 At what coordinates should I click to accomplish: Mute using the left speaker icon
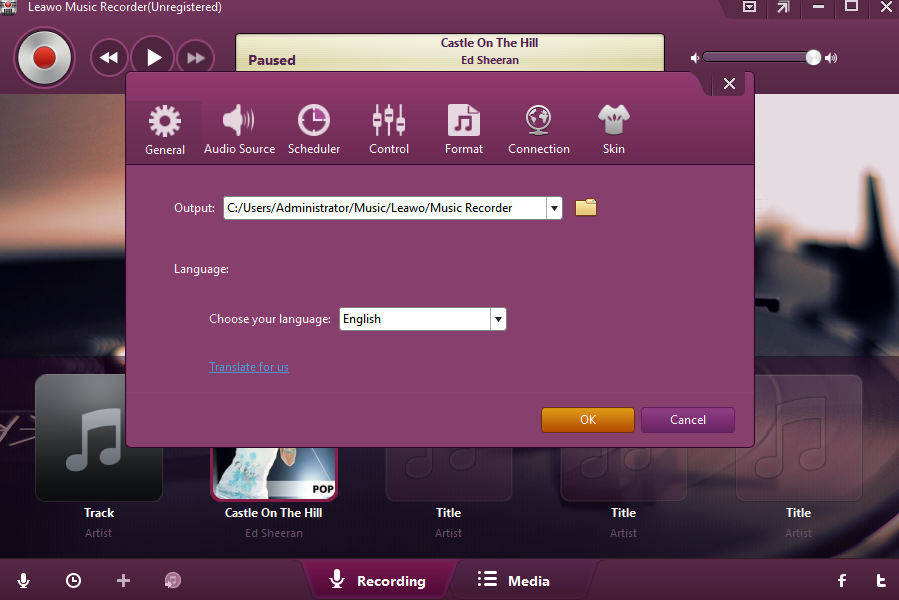pos(694,58)
